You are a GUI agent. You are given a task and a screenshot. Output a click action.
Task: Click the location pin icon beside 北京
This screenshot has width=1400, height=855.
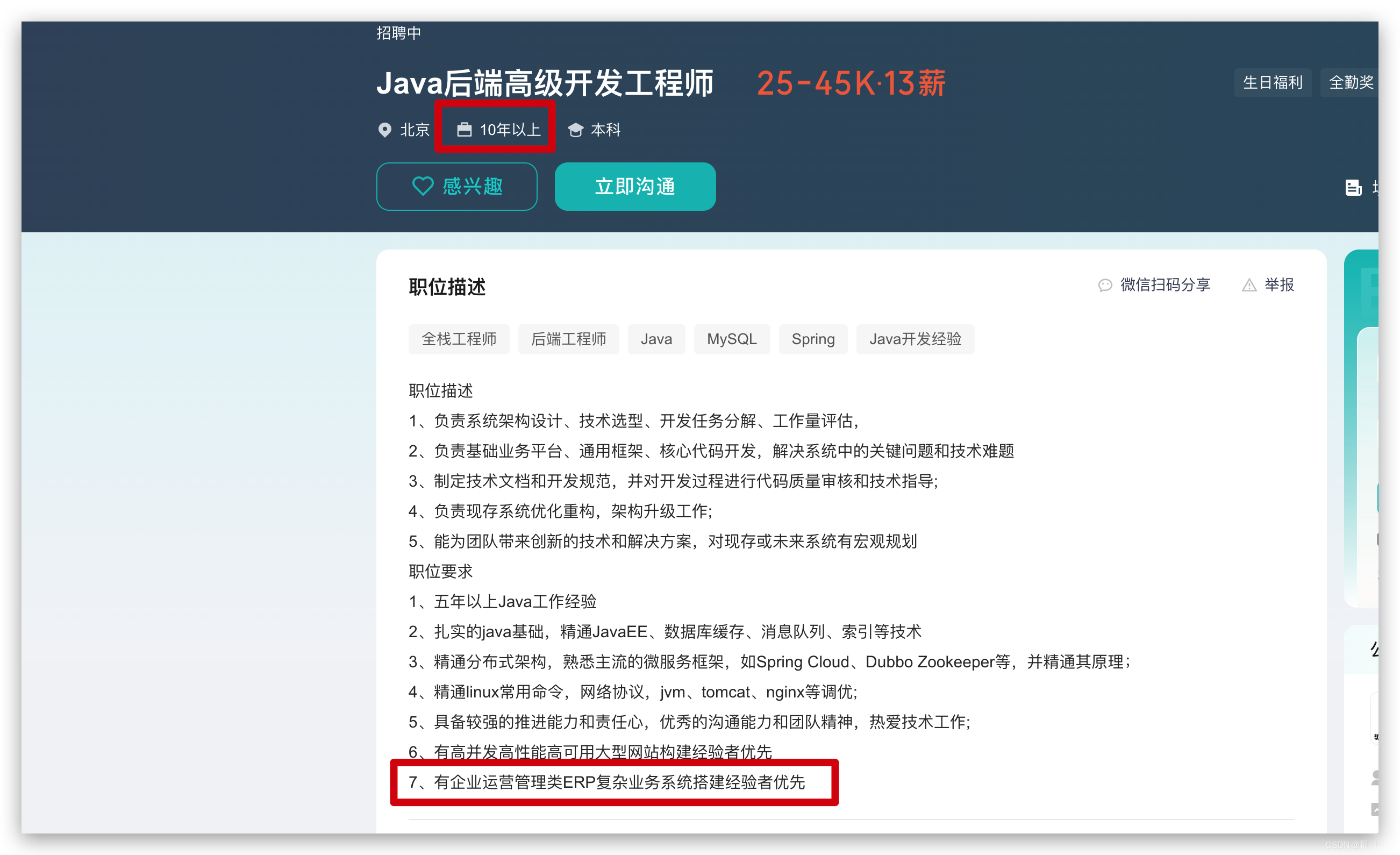point(384,130)
